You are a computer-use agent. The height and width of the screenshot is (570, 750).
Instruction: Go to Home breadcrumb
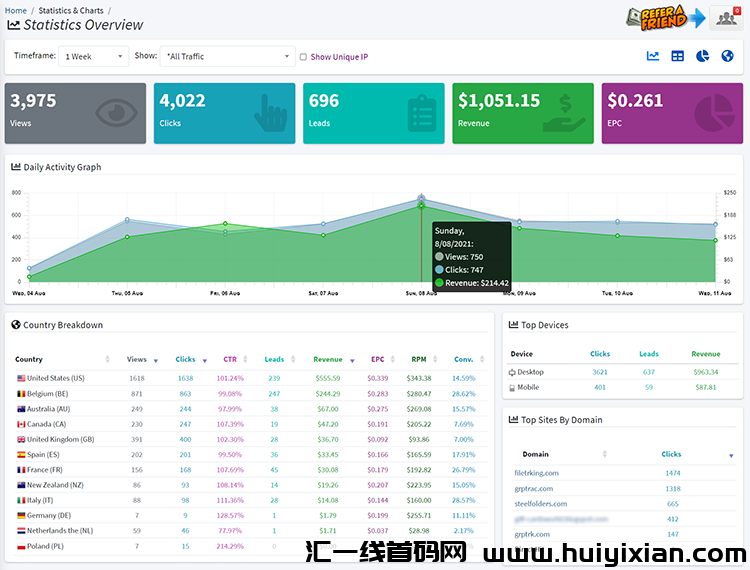pyautogui.click(x=16, y=11)
